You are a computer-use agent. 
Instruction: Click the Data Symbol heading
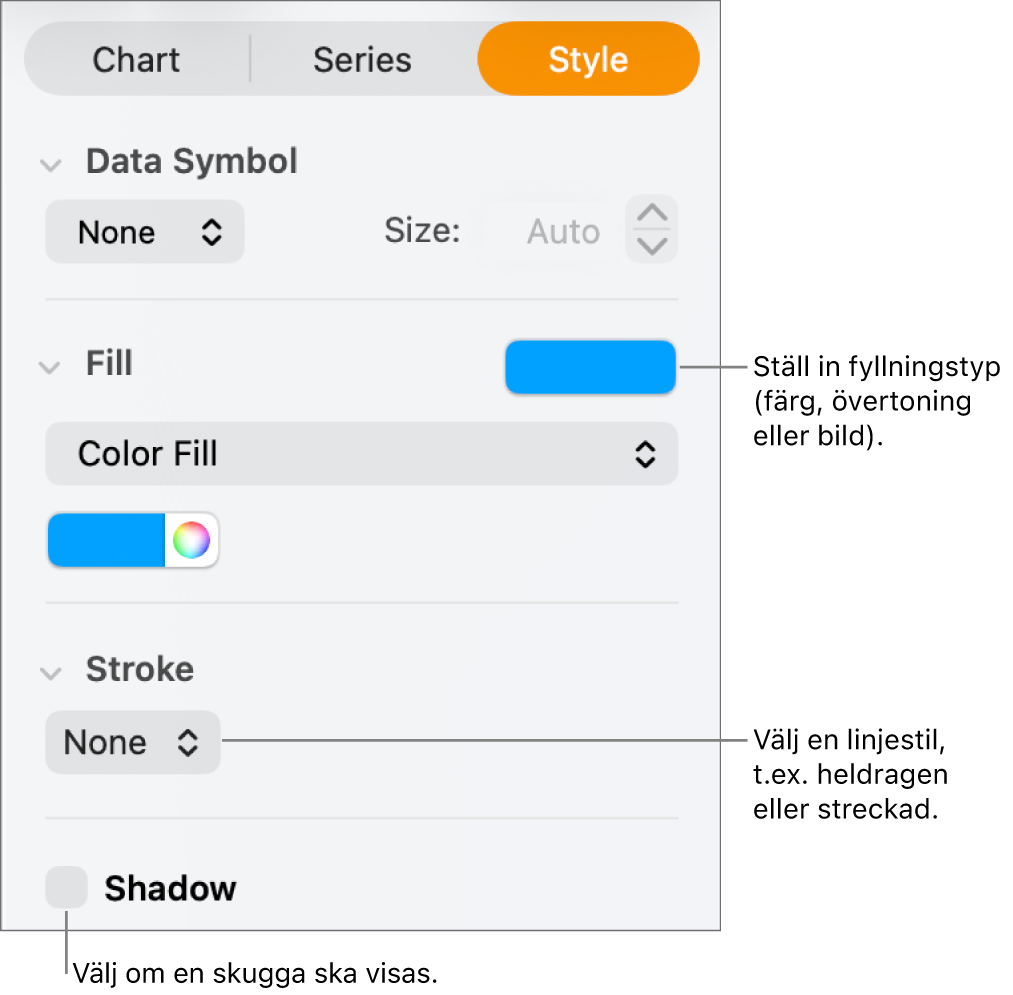point(191,162)
